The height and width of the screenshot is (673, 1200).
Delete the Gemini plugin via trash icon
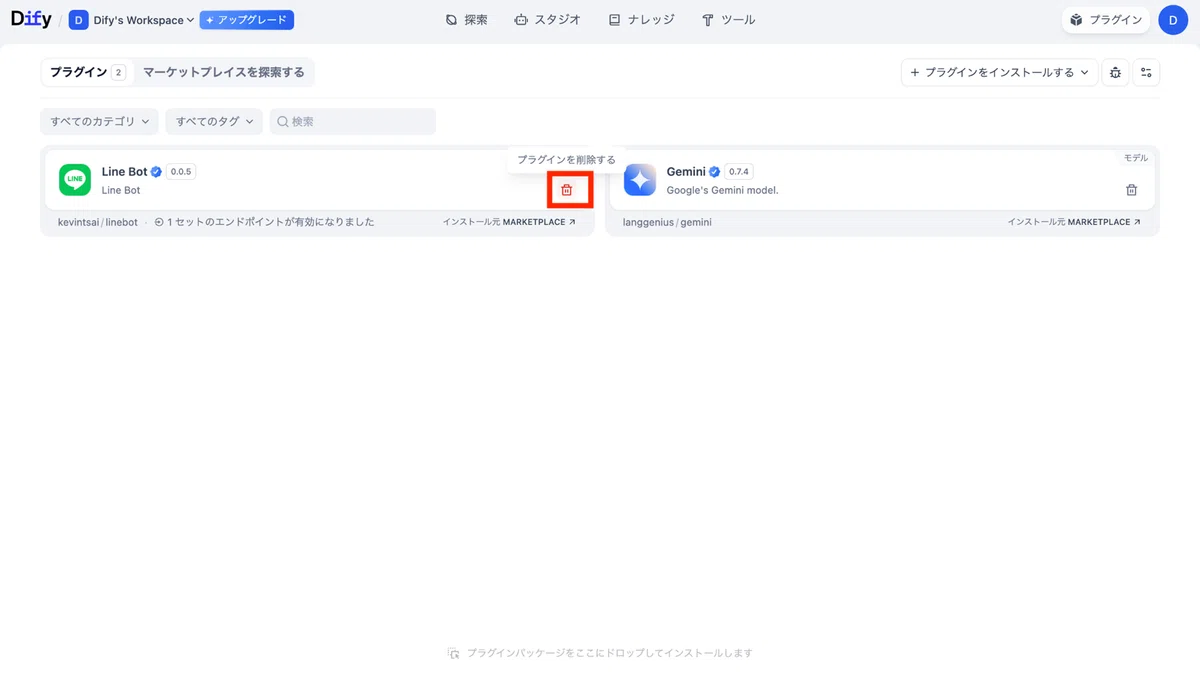click(1131, 190)
